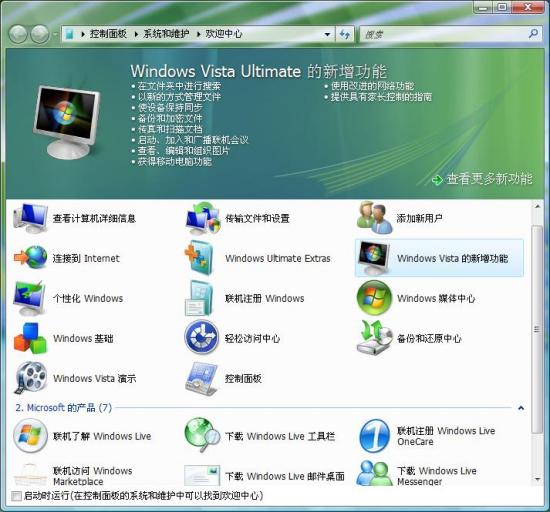This screenshot has height=512, width=550.
Task: Open the 联机注册 Windows icon
Action: point(199,298)
